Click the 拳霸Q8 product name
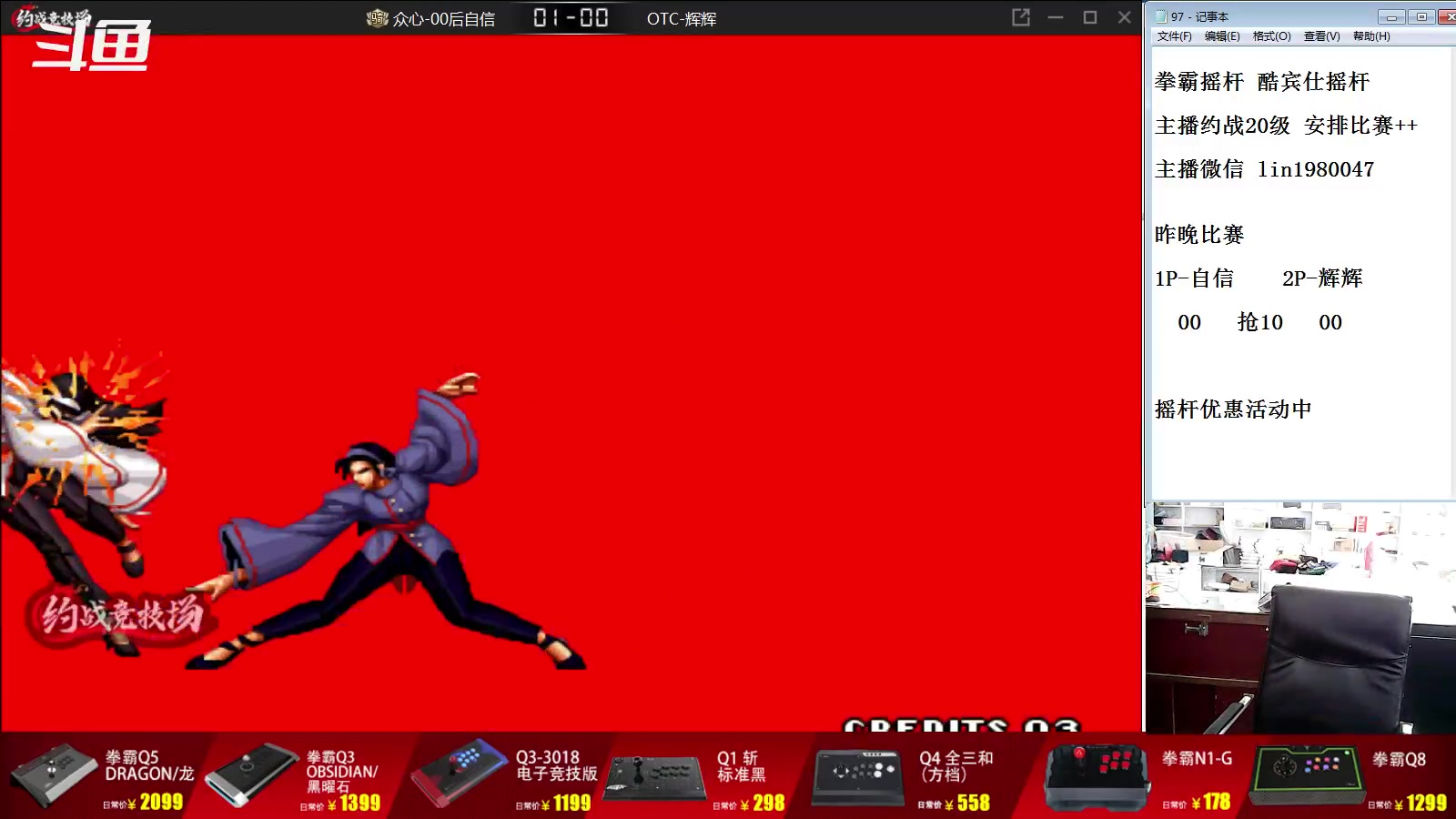Screen dimensions: 1456x819 pyautogui.click(x=1399, y=759)
